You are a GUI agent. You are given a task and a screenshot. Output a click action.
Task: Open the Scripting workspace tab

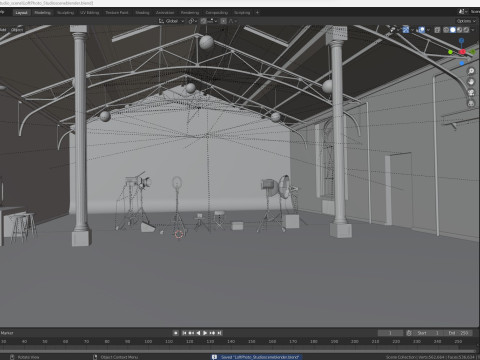click(242, 13)
